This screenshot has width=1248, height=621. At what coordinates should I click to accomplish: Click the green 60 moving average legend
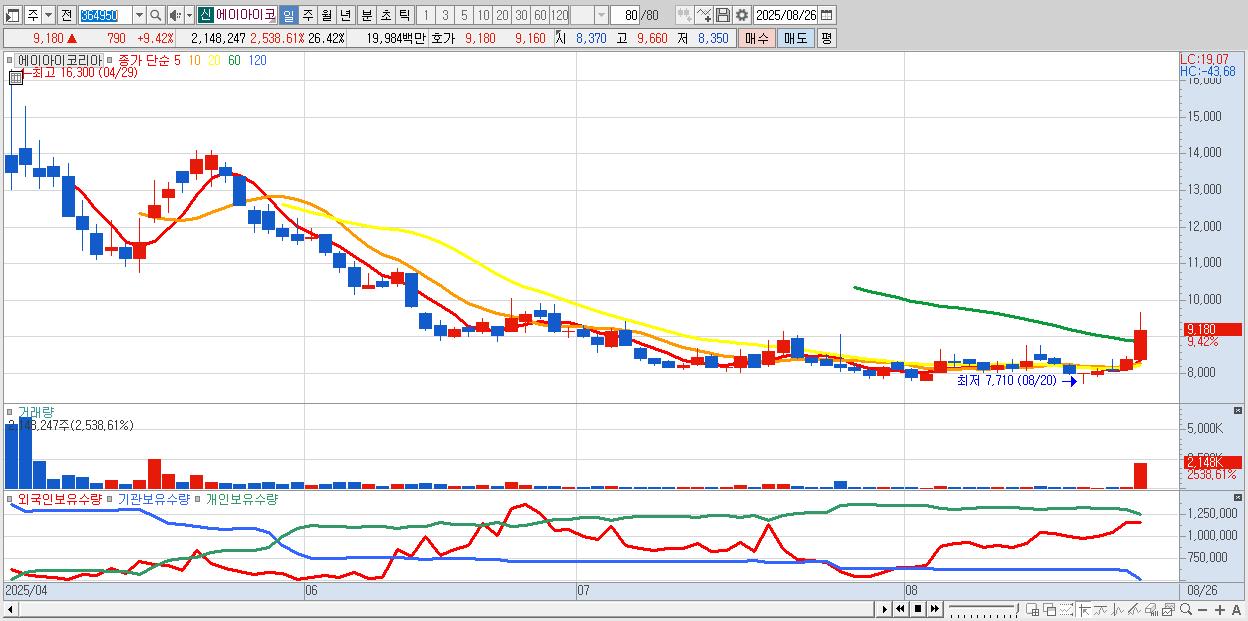click(233, 60)
